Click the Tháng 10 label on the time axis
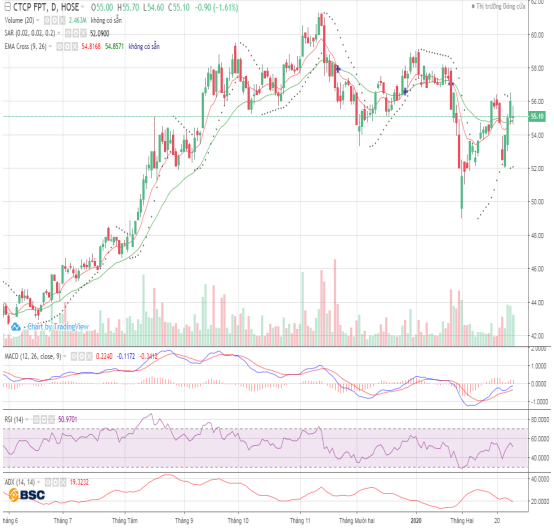Screen dimensions: 554x530 tap(238, 520)
